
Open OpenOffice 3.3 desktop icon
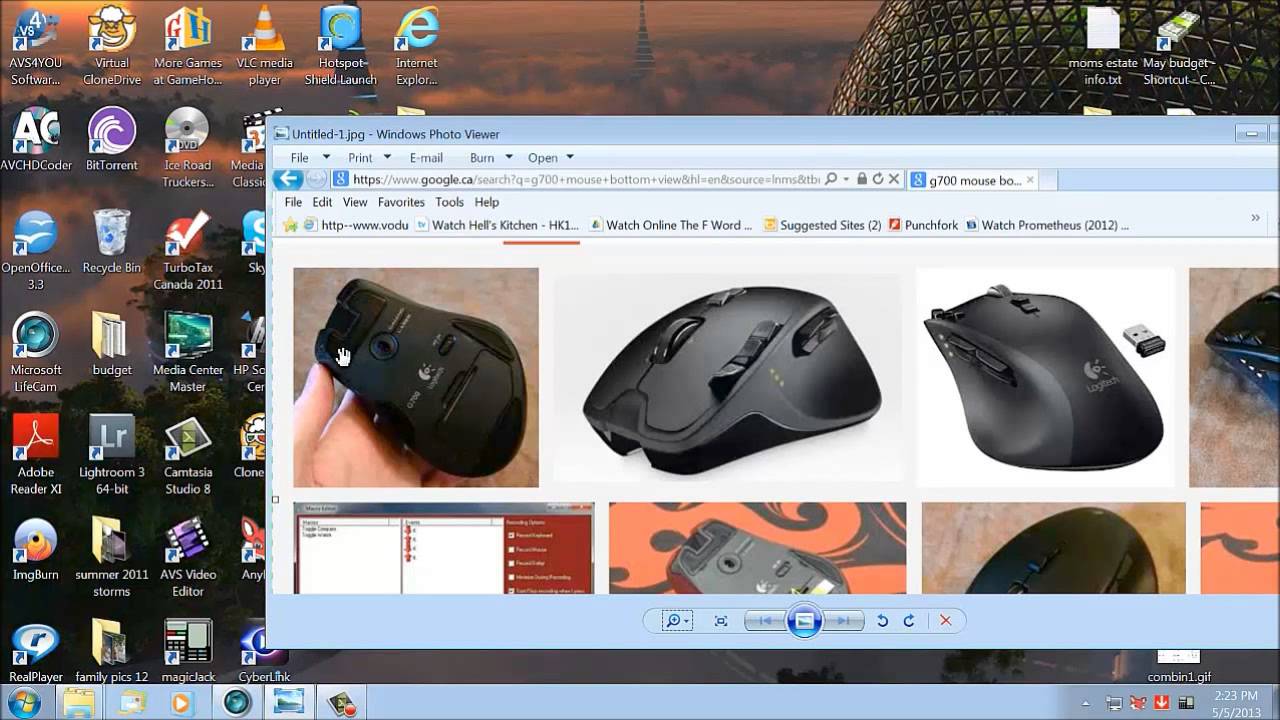point(35,250)
